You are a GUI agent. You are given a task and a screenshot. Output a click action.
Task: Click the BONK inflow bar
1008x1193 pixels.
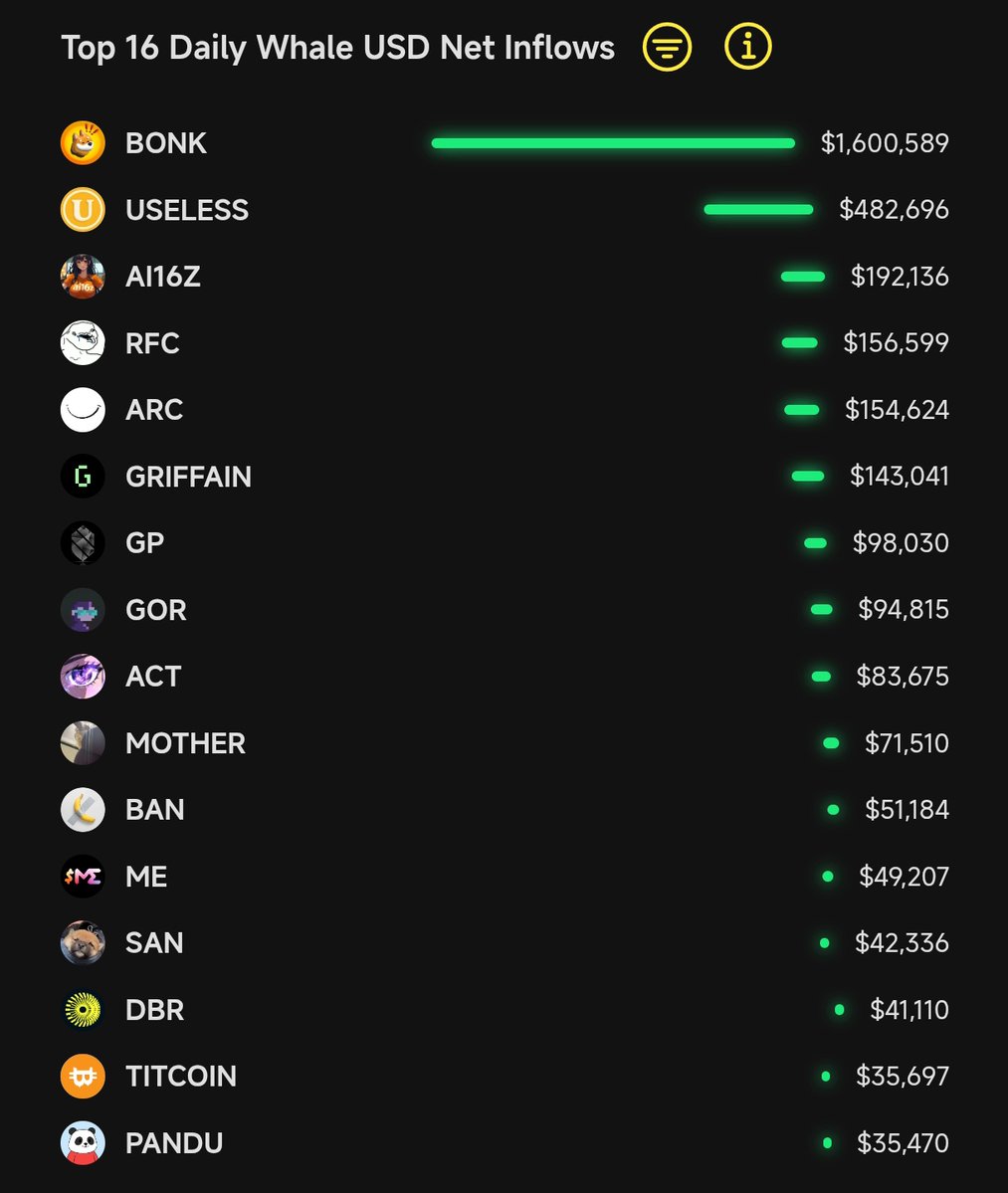(x=613, y=143)
